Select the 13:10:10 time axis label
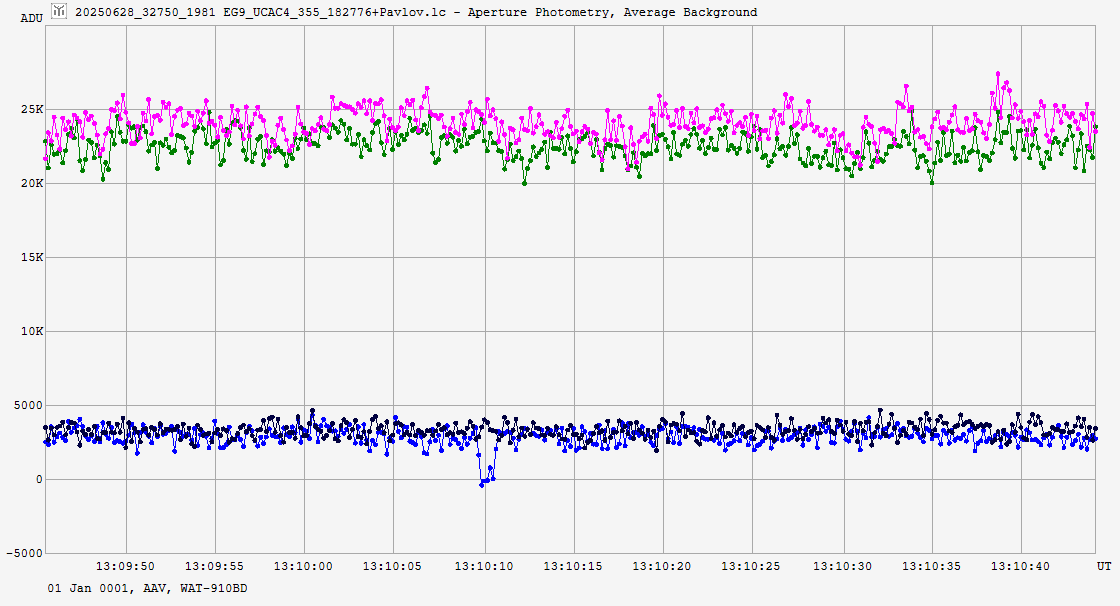The image size is (1120, 606). click(x=484, y=566)
